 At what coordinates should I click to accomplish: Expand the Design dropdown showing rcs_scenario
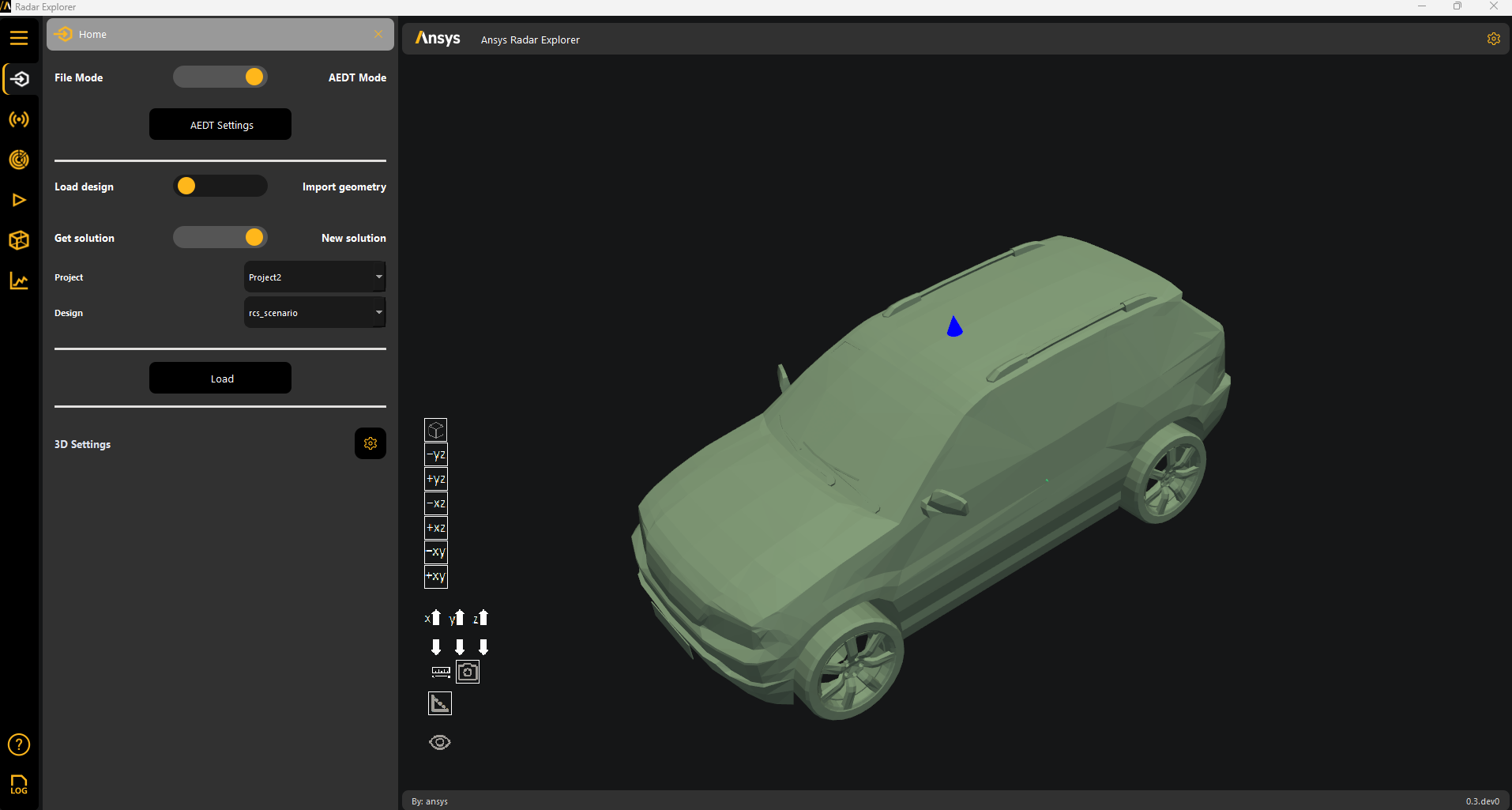(314, 312)
